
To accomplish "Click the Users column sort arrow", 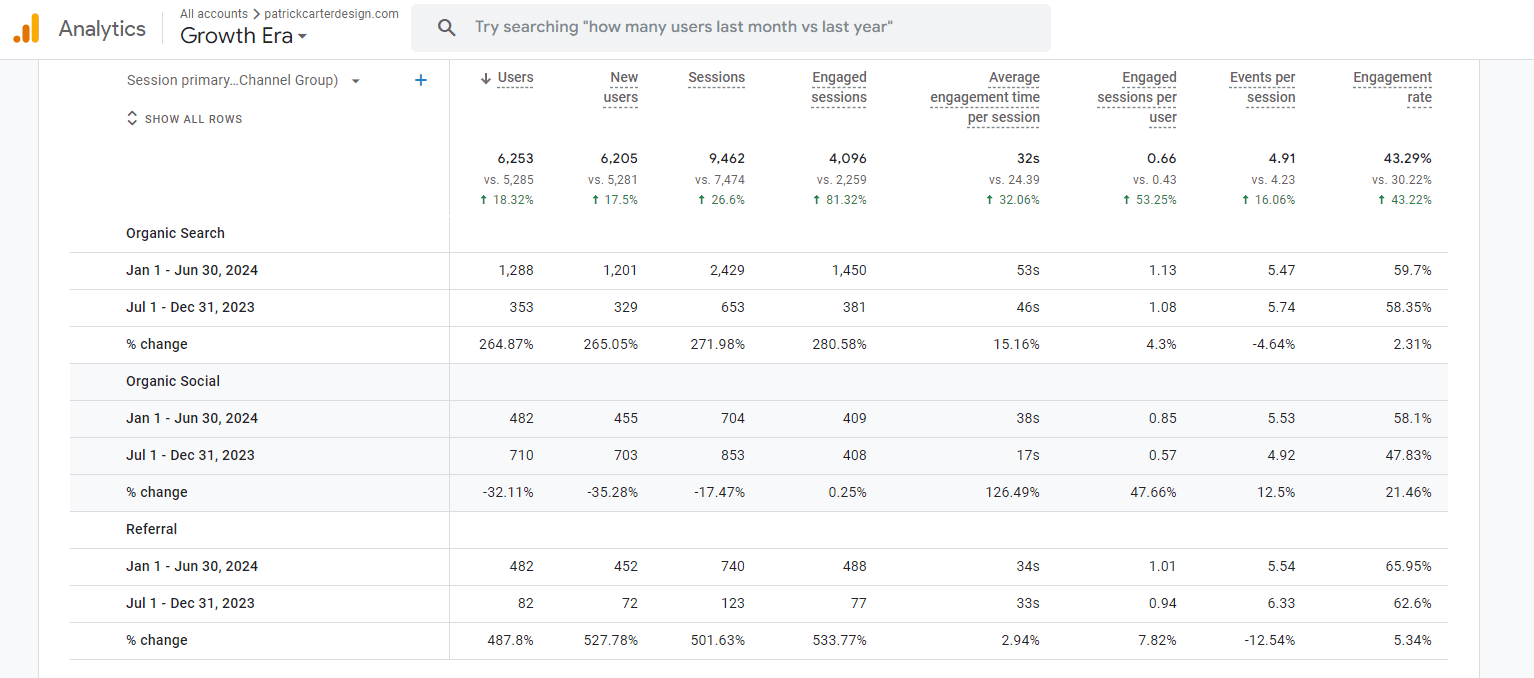I will tap(487, 78).
